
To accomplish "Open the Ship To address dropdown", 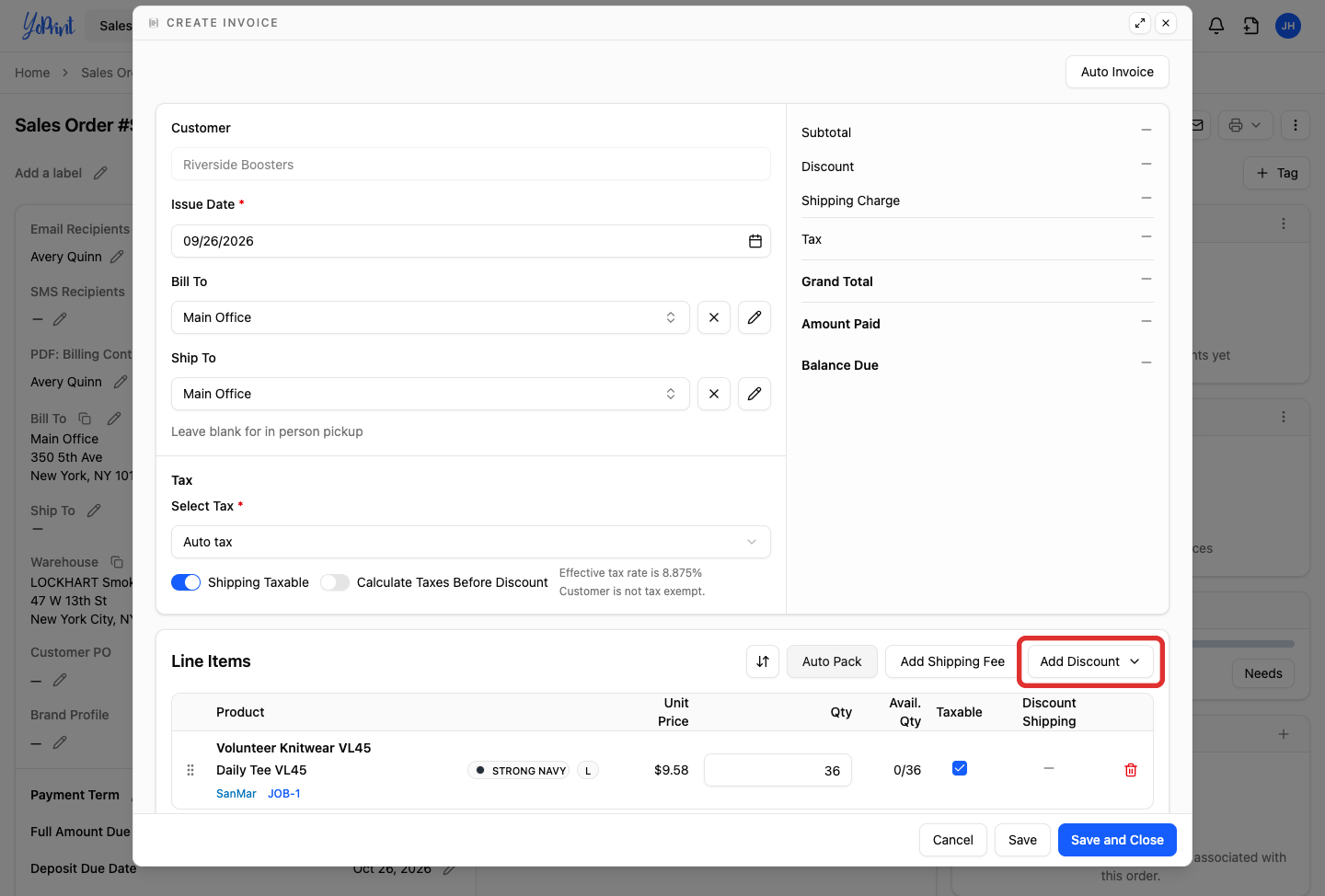I will click(430, 394).
